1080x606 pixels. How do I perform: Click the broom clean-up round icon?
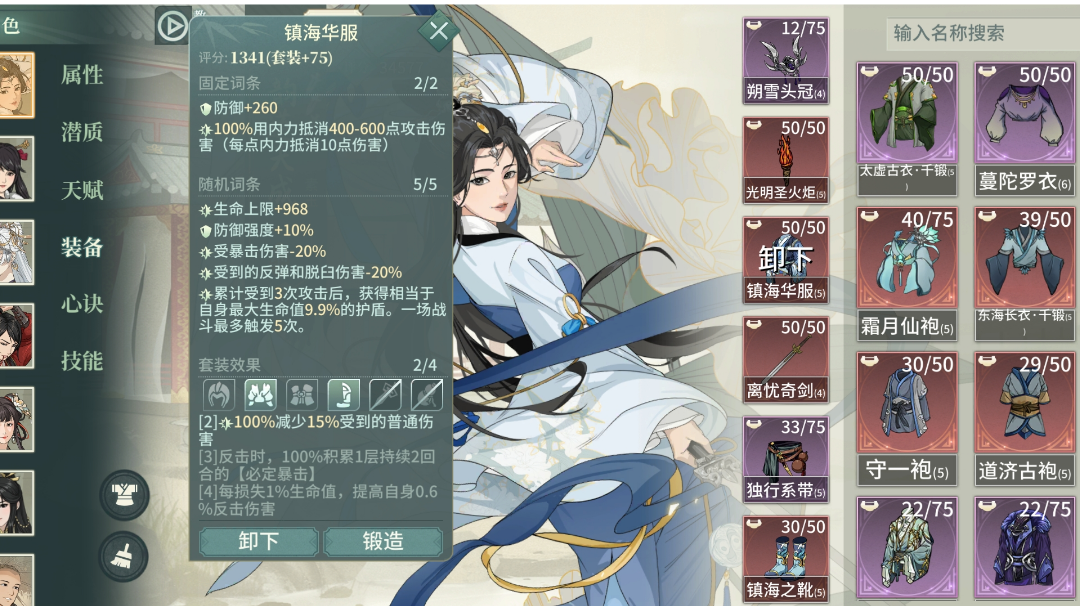tap(125, 556)
